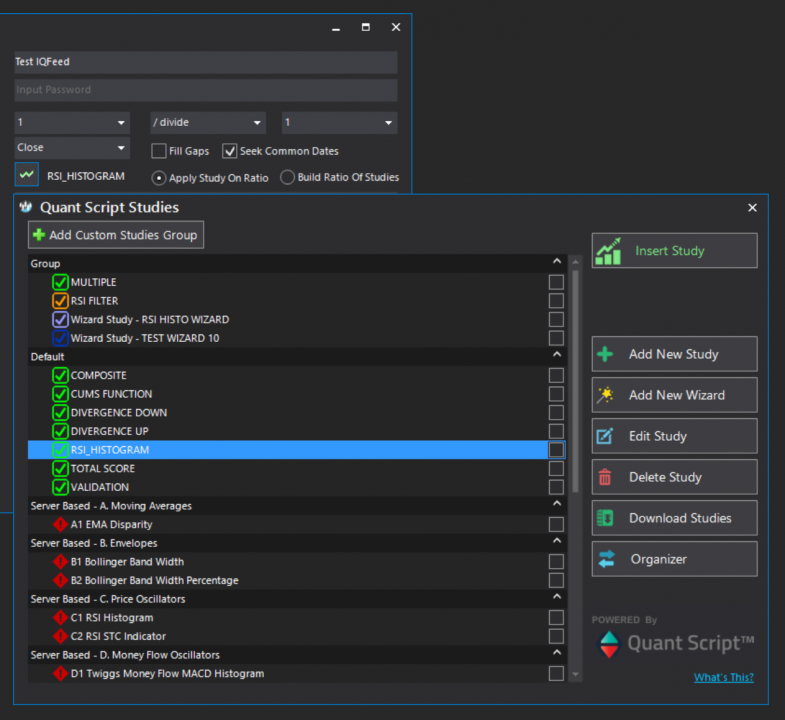Tick the checkbox at the right of the RSI FILTER row
This screenshot has width=785, height=720.
coord(556,300)
